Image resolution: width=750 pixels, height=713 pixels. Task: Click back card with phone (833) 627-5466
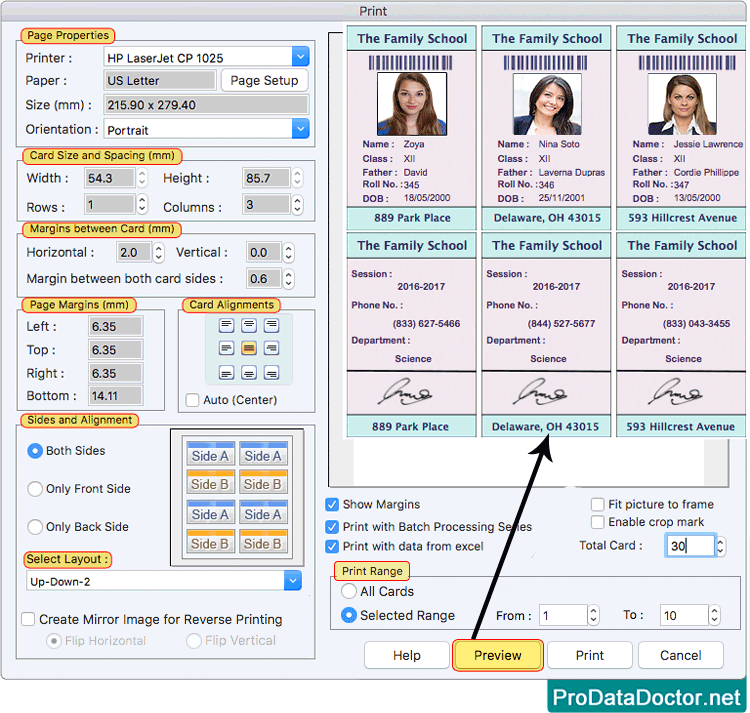click(412, 335)
